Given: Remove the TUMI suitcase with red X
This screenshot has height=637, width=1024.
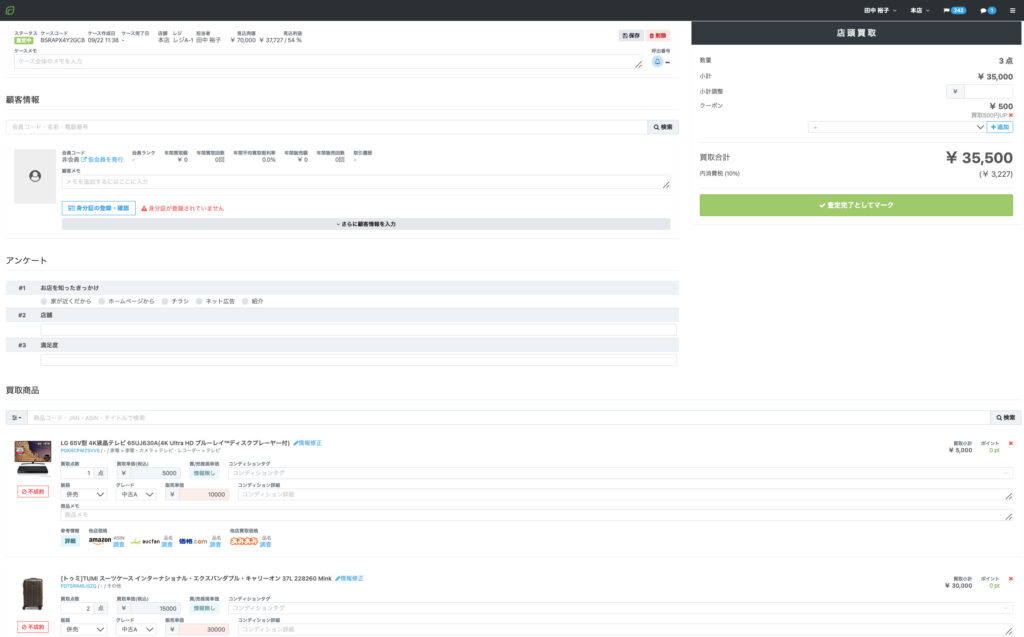Looking at the screenshot, I should tap(1011, 579).
